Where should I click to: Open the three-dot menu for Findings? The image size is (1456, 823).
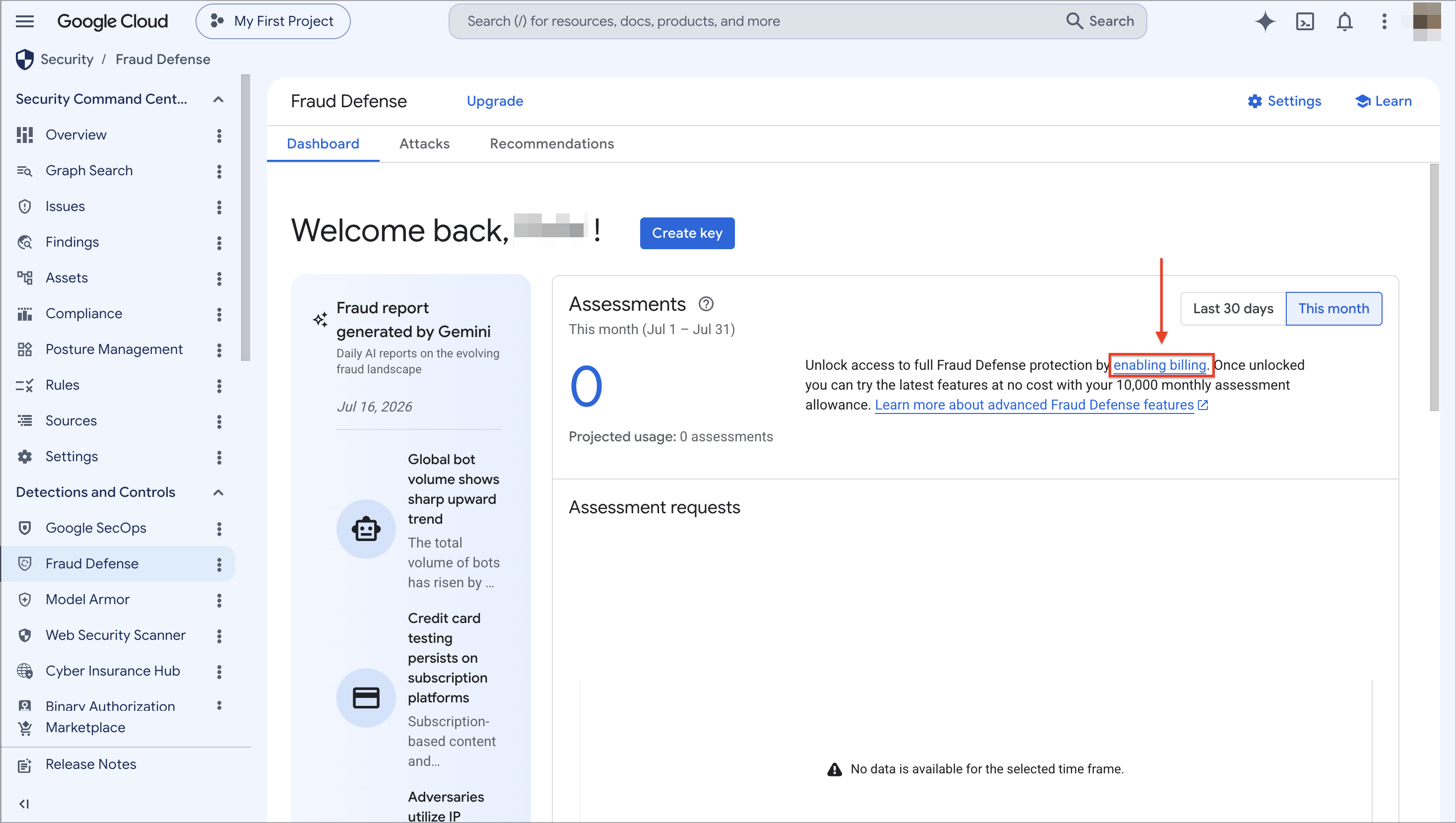coord(219,243)
